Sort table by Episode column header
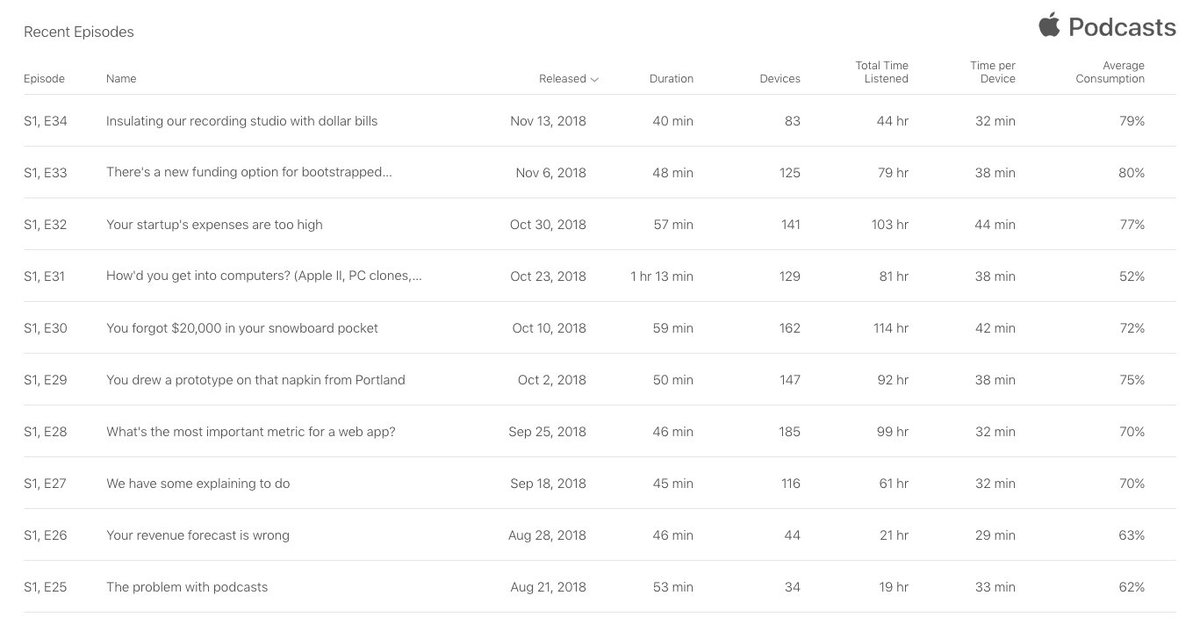This screenshot has height=624, width=1200. [x=44, y=79]
